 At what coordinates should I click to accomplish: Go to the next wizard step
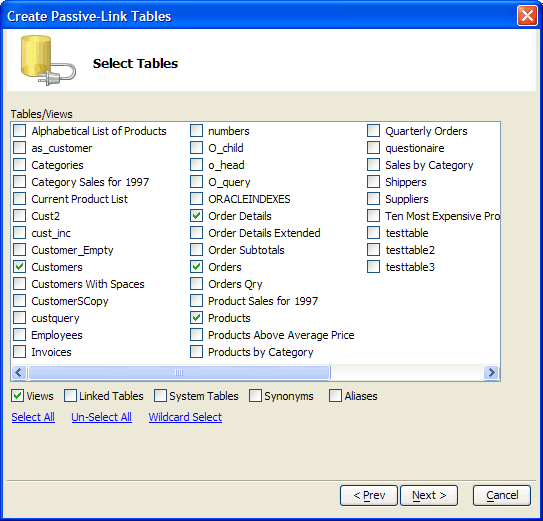tap(429, 495)
